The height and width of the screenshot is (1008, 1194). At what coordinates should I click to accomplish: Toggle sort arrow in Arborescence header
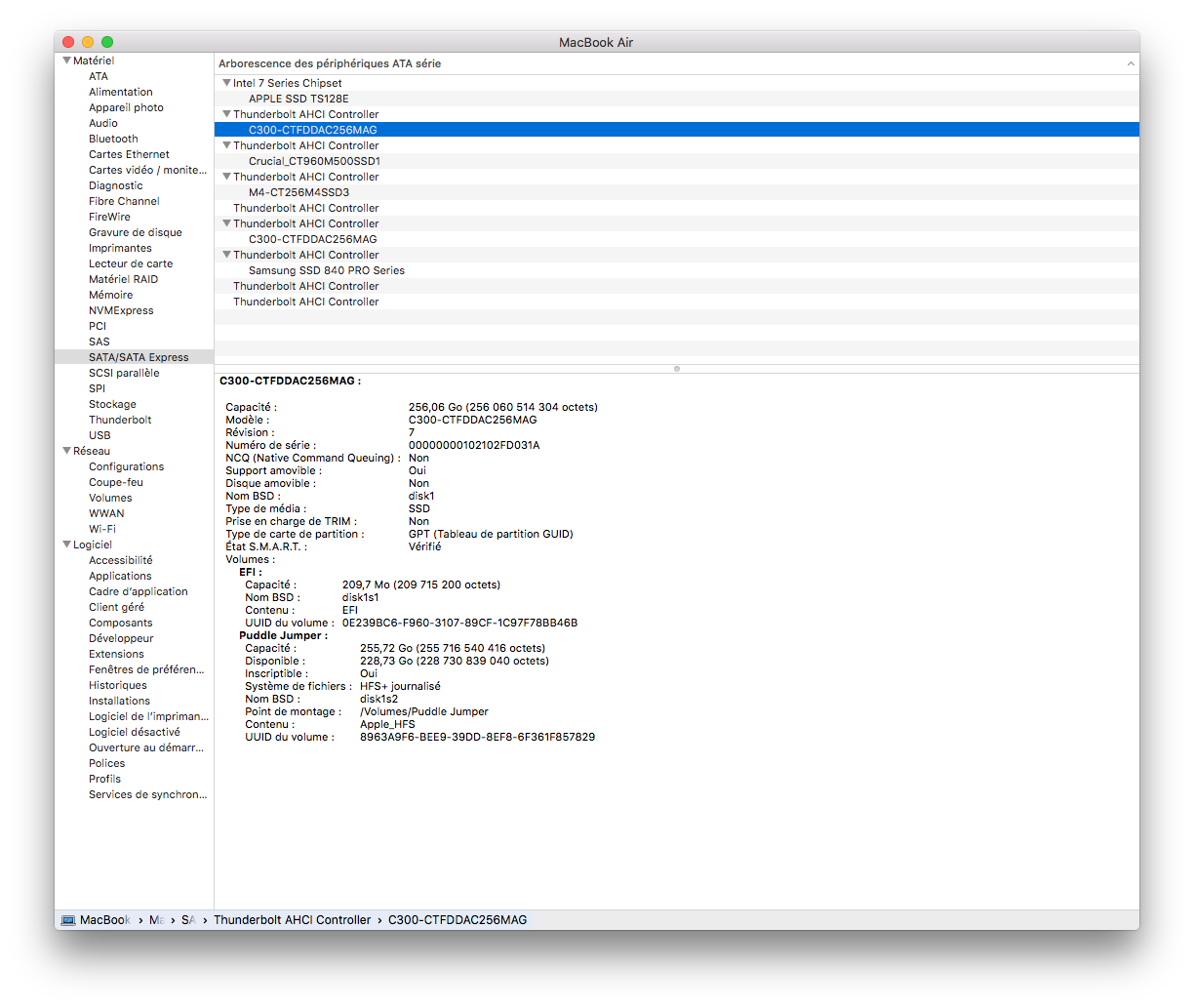pyautogui.click(x=1131, y=63)
